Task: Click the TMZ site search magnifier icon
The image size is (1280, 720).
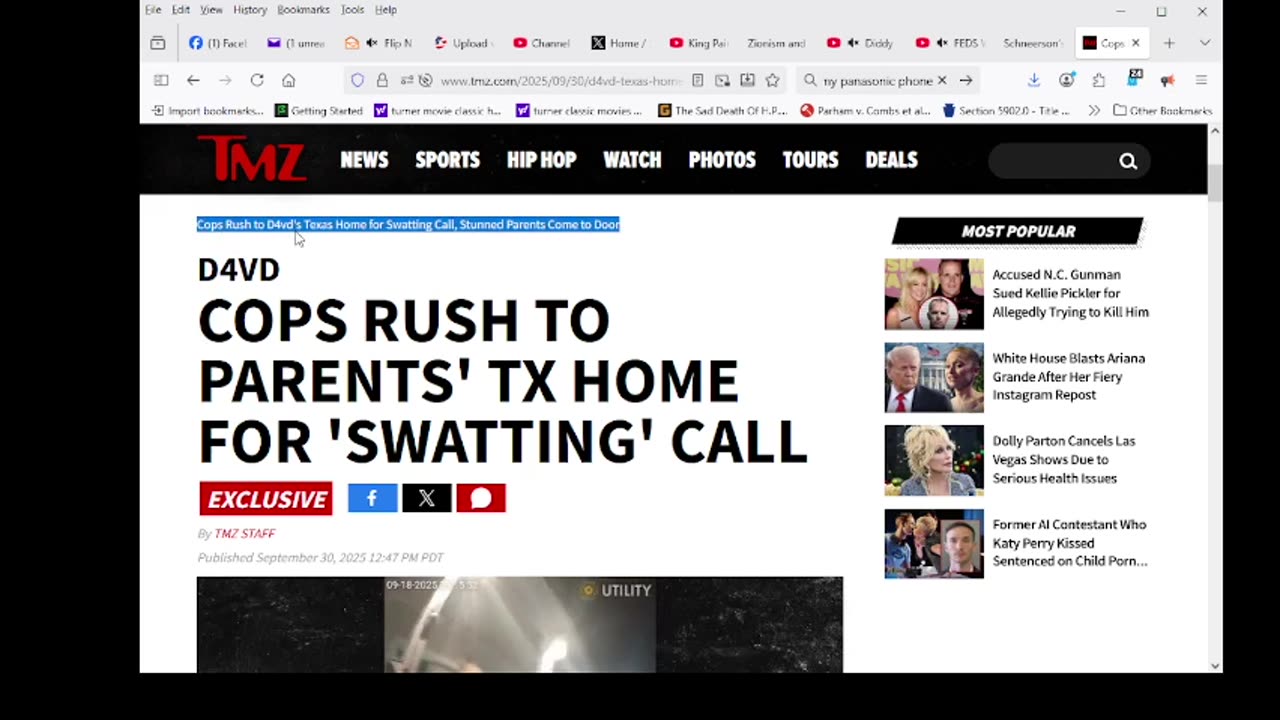Action: tap(1128, 161)
